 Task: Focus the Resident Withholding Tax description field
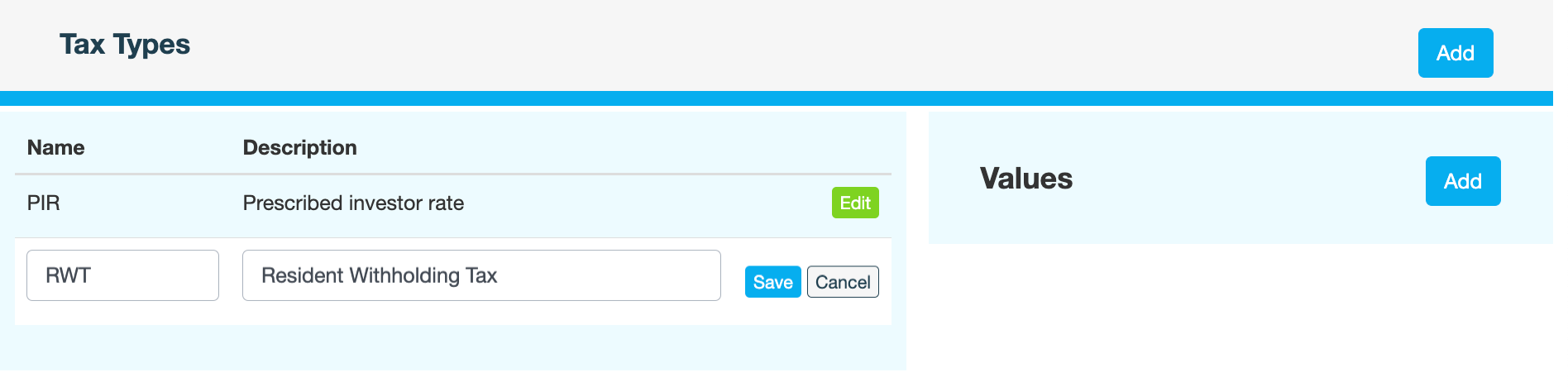click(480, 275)
